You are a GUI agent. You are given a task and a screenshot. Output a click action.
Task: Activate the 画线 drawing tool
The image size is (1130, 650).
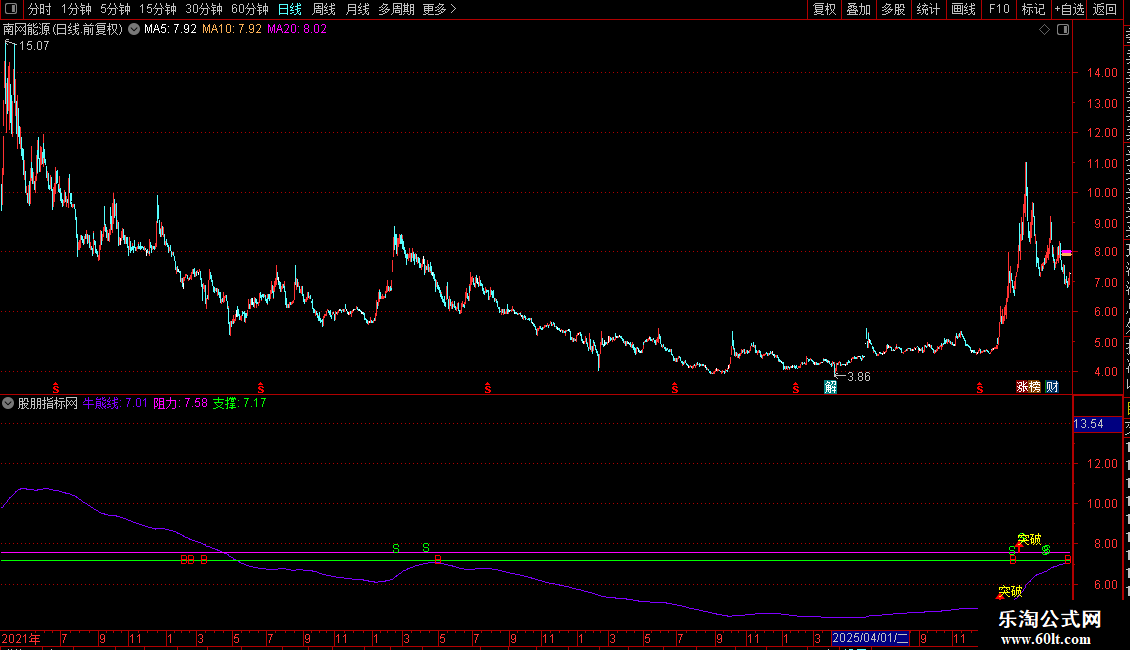click(963, 9)
